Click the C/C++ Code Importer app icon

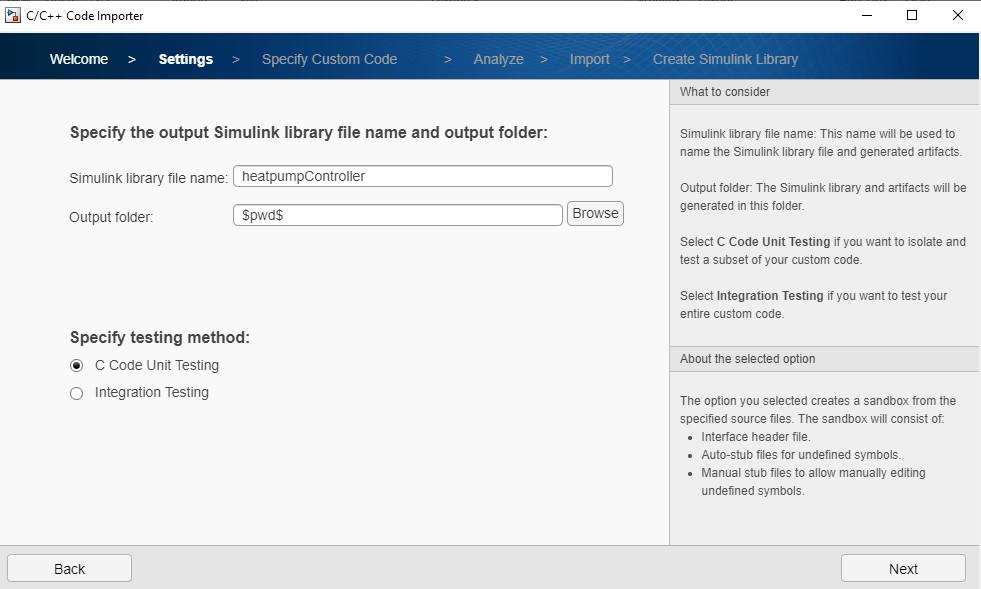[13, 15]
